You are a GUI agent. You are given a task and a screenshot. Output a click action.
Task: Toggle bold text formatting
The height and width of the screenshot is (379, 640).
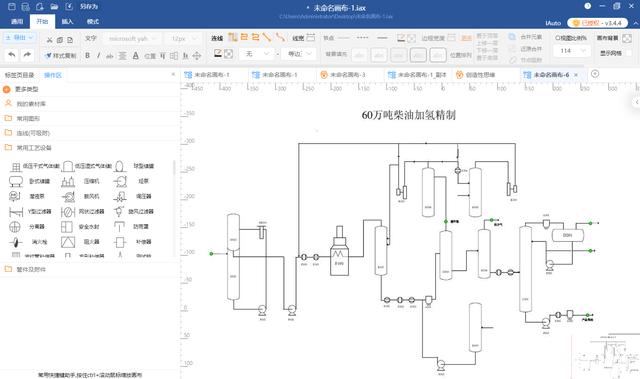87,55
